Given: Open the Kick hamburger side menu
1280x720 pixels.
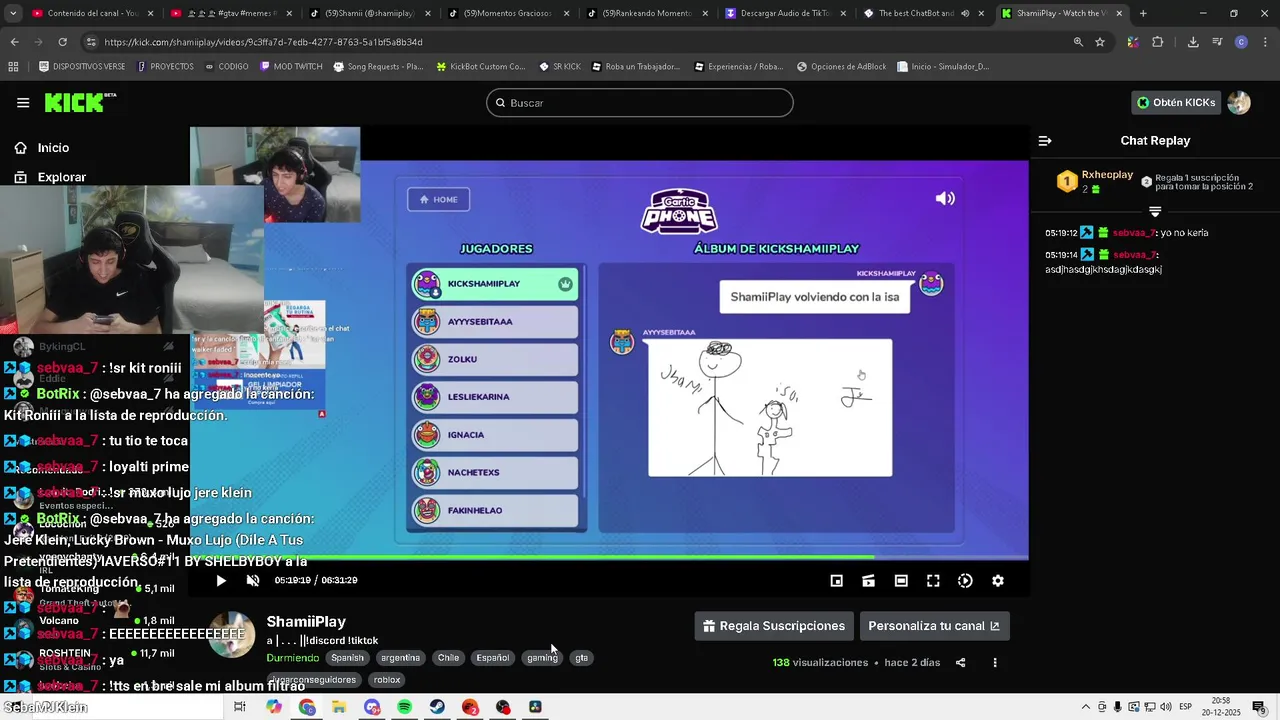Looking at the screenshot, I should point(23,102).
